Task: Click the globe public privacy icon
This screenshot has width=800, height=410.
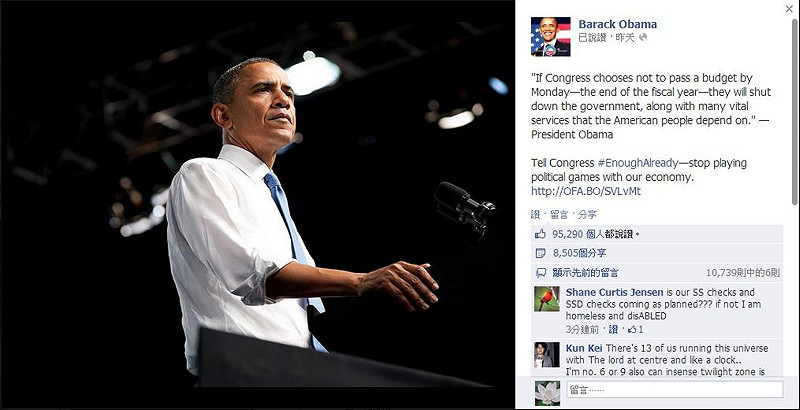Action: 643,37
